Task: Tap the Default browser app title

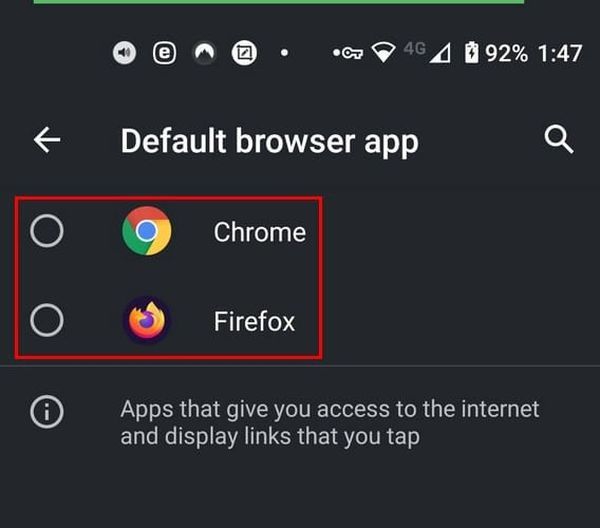Action: coord(269,141)
